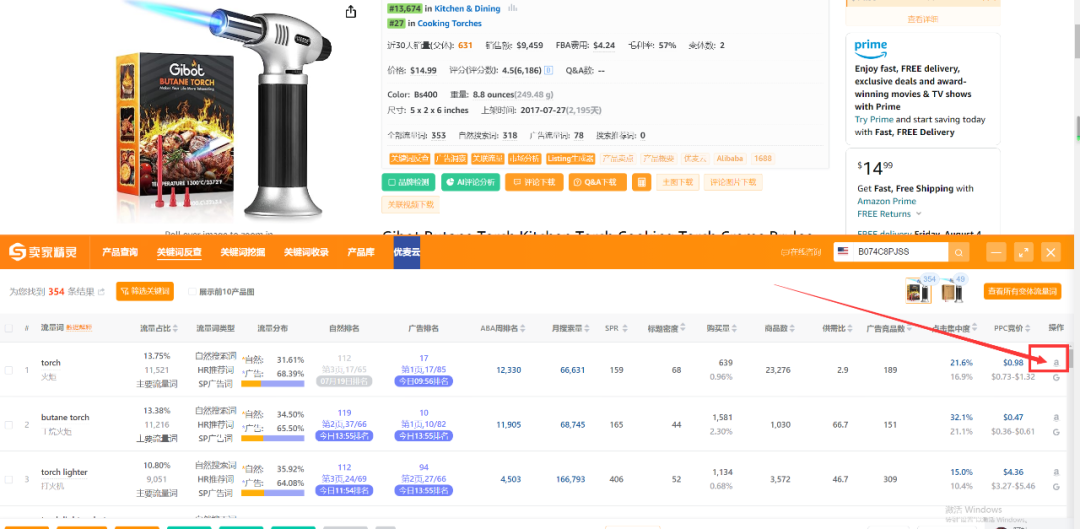Click the calculator icon button
Screen dimensions: 1080x529
click(641, 183)
